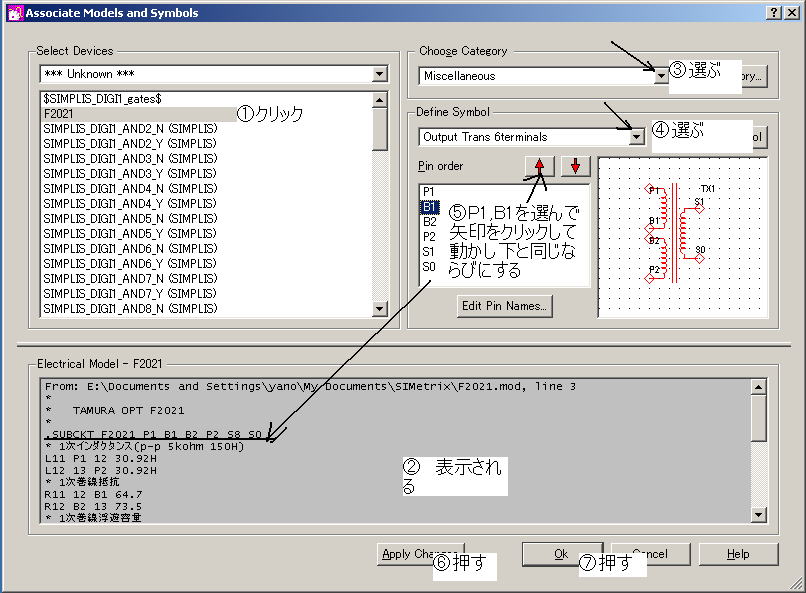Select pin P2 in the Pin order list
The height and width of the screenshot is (593, 806).
pos(429,236)
